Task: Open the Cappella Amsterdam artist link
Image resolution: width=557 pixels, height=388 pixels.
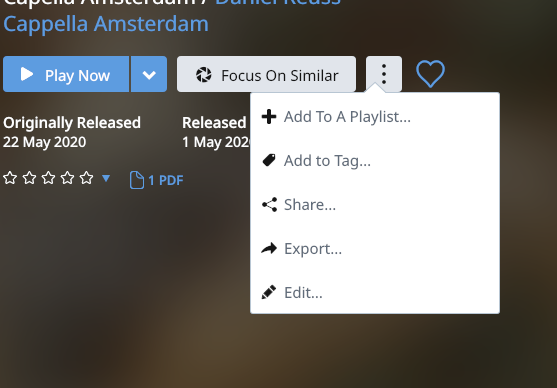Action: pos(106,24)
